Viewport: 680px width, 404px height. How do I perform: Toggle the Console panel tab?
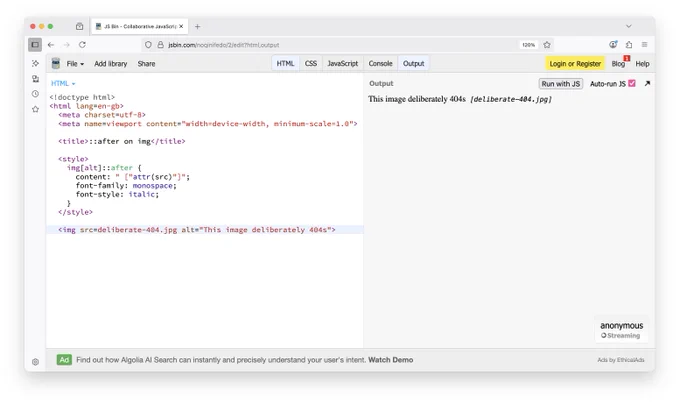[380, 63]
